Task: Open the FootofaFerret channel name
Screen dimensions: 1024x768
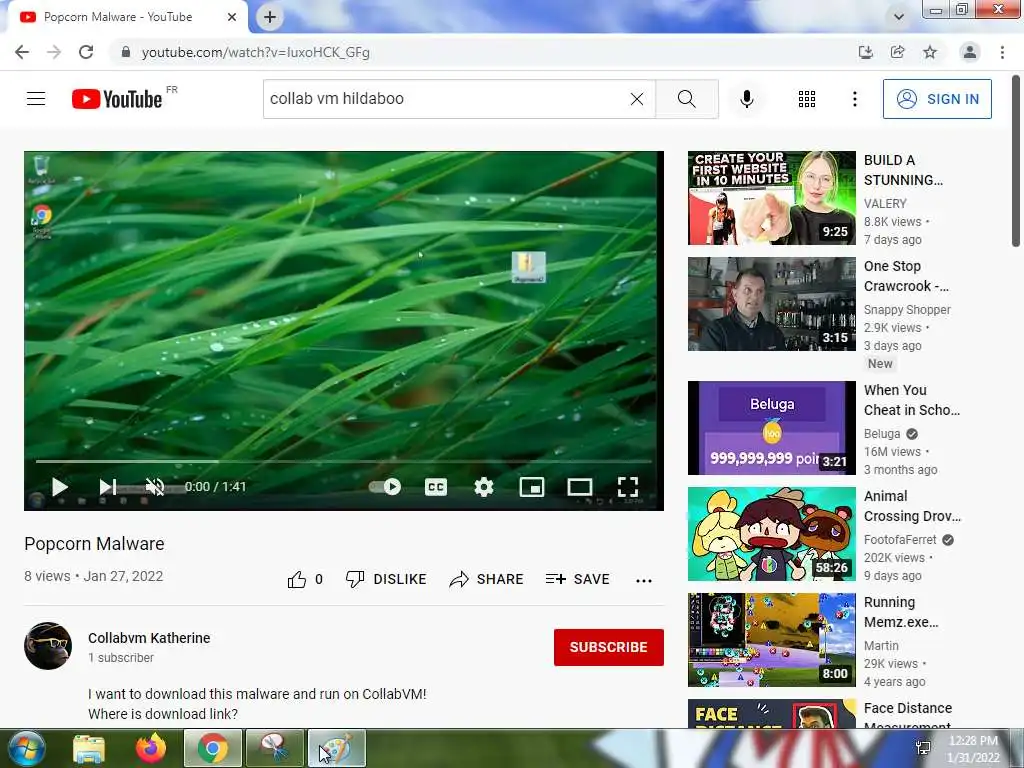Action: 900,539
